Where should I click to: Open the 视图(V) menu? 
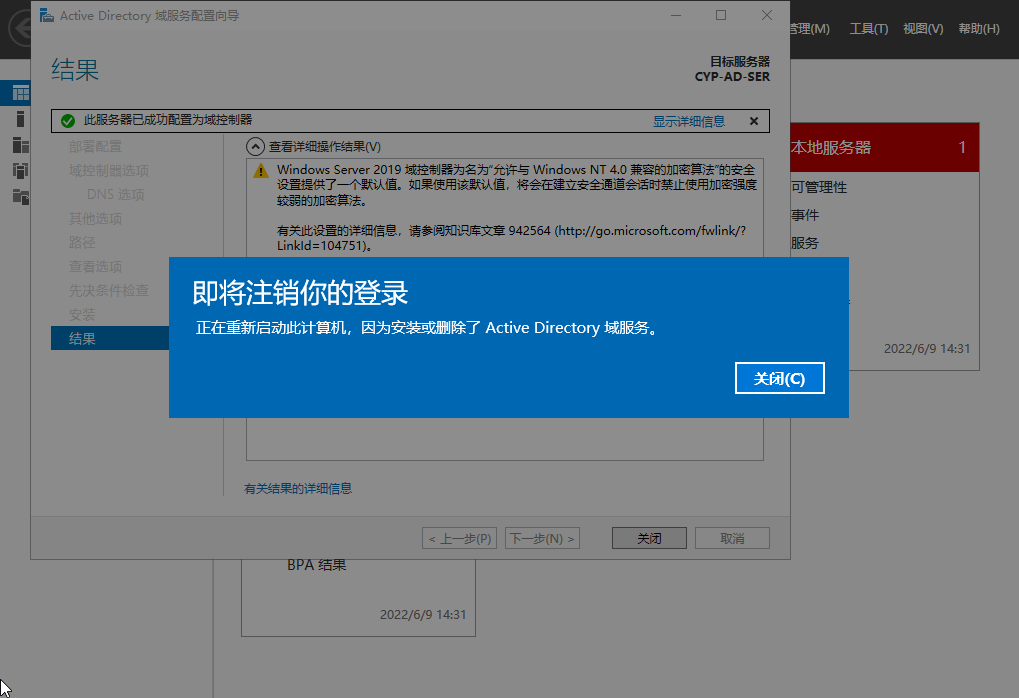[921, 29]
